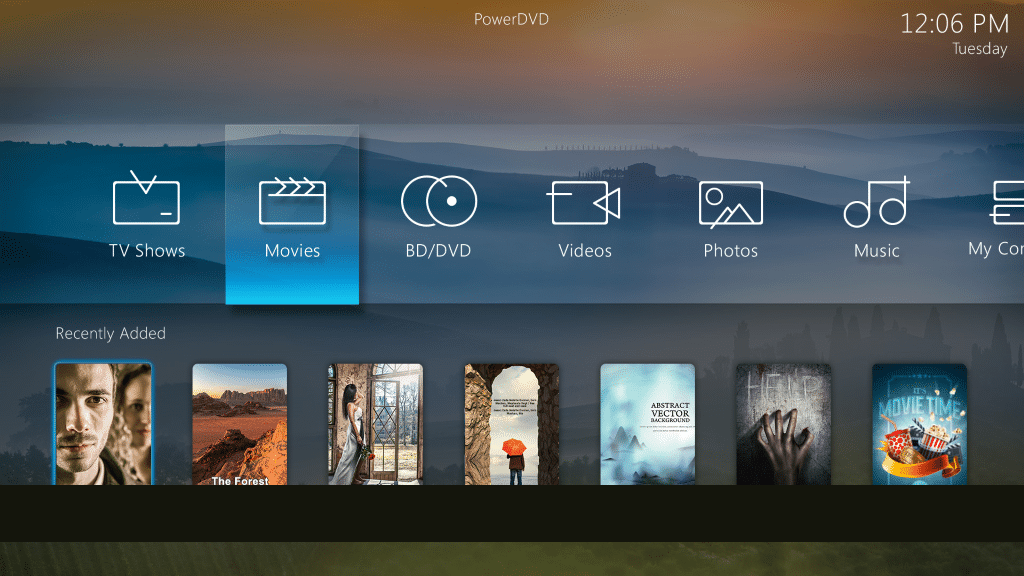The width and height of the screenshot is (1024, 576).
Task: Click the "BD/DVD" text label
Action: coord(438,251)
